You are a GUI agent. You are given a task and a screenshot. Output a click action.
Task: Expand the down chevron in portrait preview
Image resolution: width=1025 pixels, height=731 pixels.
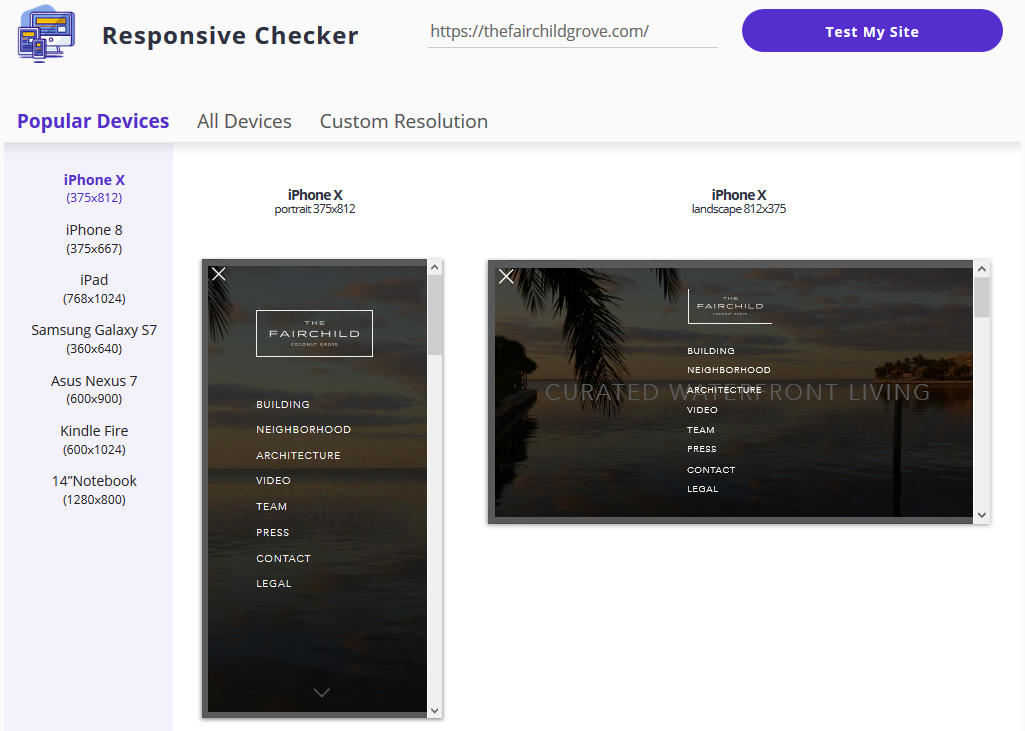coord(322,691)
